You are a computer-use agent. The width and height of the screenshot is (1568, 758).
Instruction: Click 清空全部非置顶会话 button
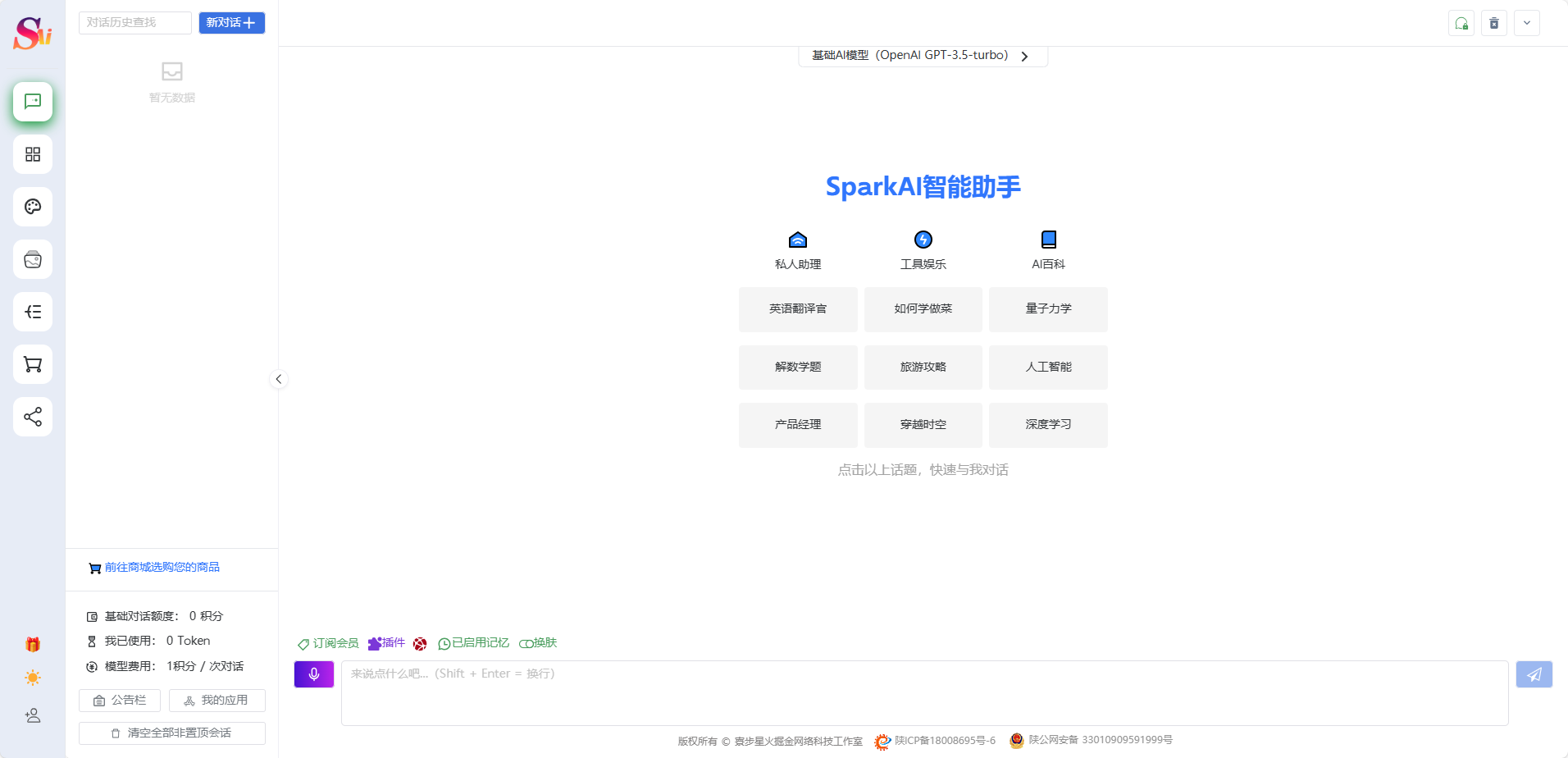tap(172, 733)
